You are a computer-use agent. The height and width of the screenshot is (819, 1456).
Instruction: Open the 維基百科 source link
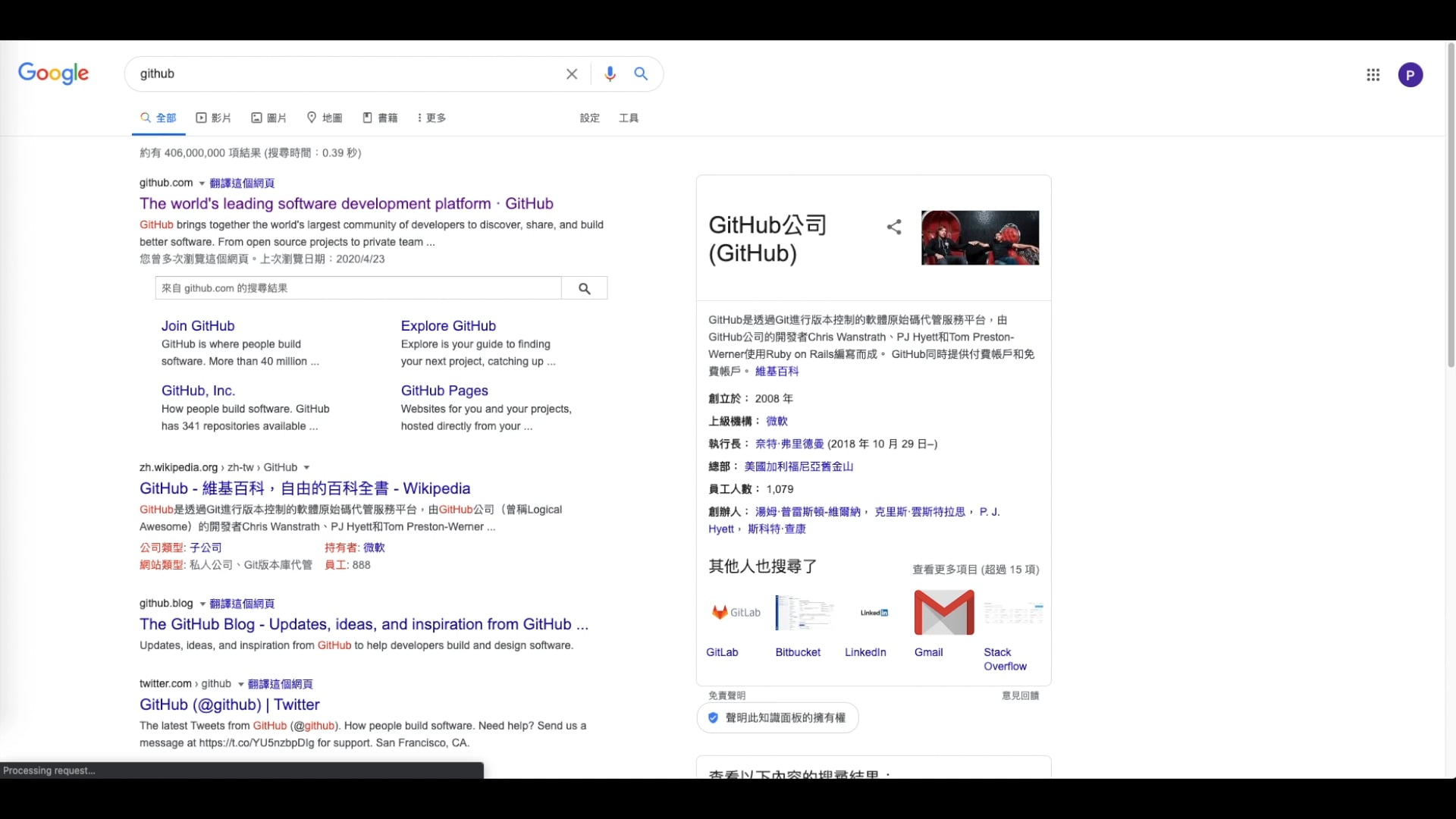pos(777,371)
